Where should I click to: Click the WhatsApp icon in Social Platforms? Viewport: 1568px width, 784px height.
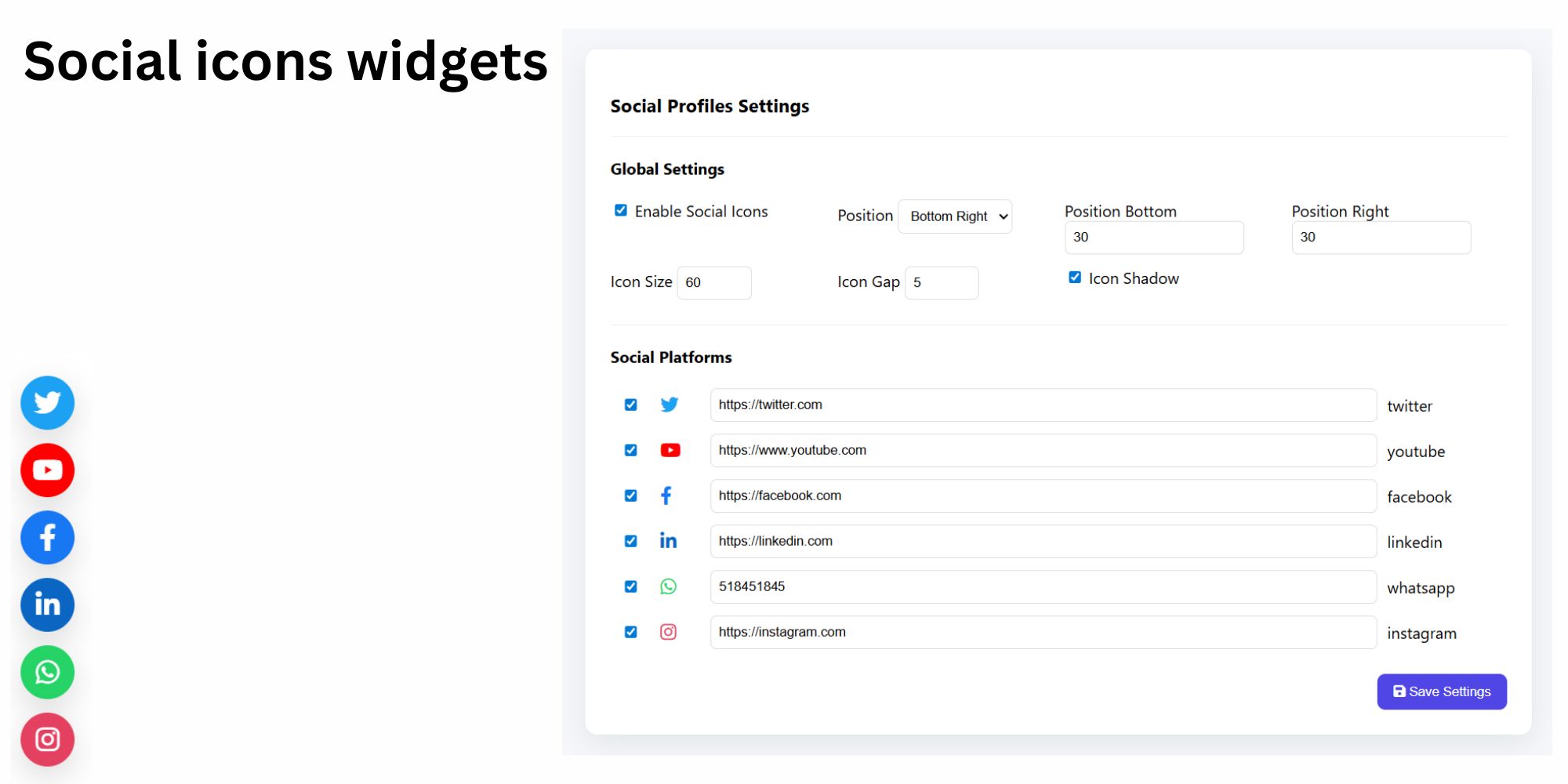668,586
